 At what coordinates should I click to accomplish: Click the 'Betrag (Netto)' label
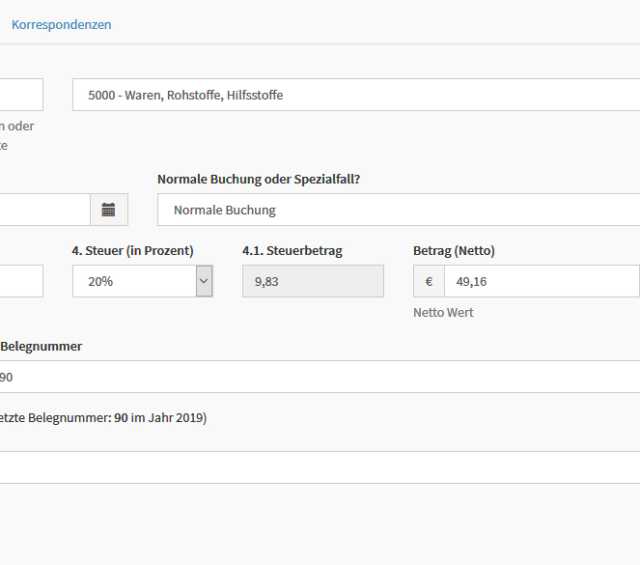pyautogui.click(x=454, y=251)
